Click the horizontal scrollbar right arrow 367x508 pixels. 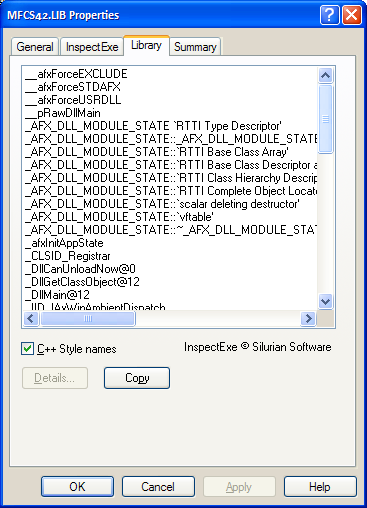click(x=308, y=318)
